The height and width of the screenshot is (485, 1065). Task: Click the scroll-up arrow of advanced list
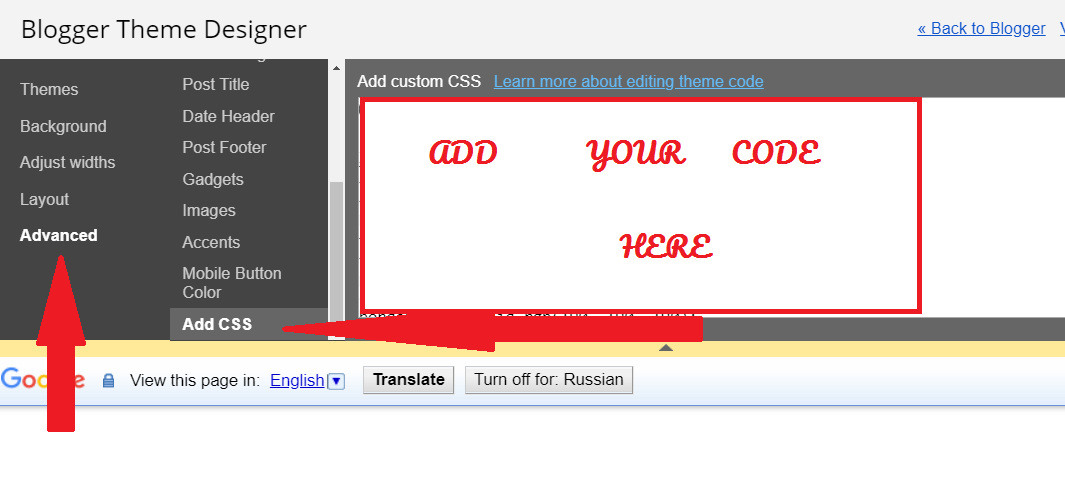tap(336, 67)
